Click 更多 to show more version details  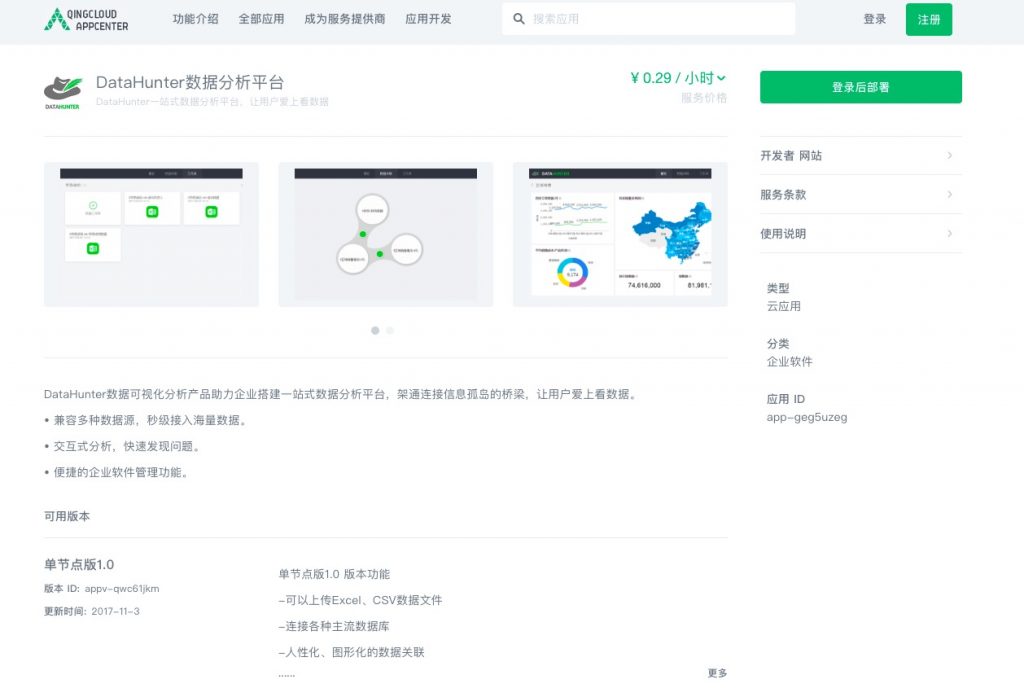717,673
